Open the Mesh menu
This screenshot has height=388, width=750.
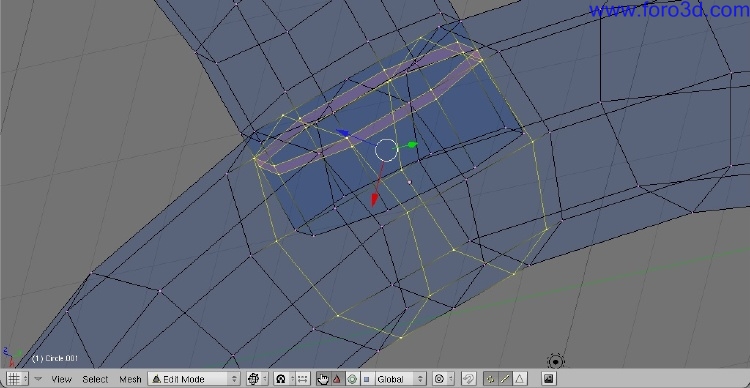[x=130, y=379]
